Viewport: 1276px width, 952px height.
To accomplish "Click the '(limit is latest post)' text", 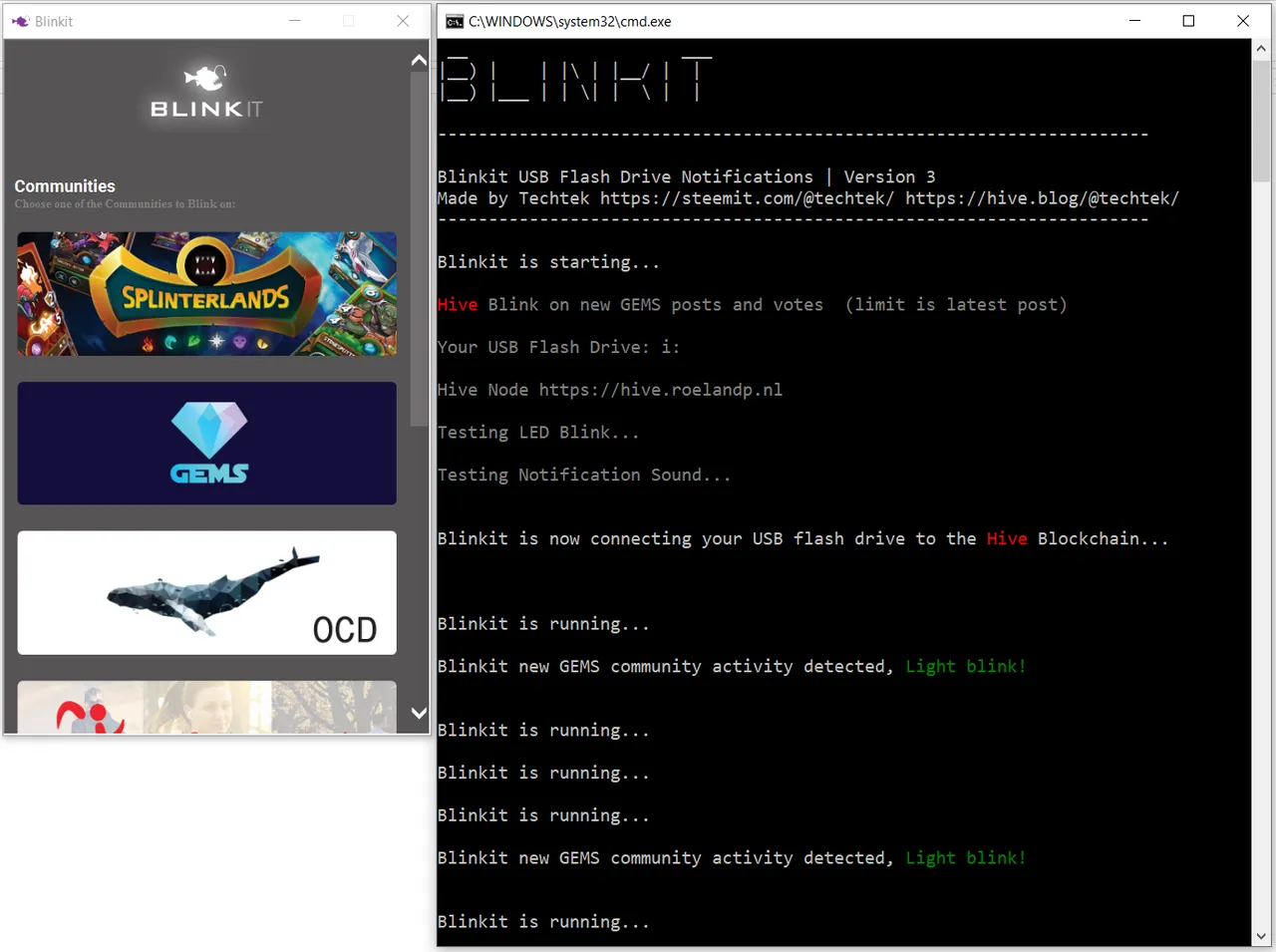I will click(956, 305).
